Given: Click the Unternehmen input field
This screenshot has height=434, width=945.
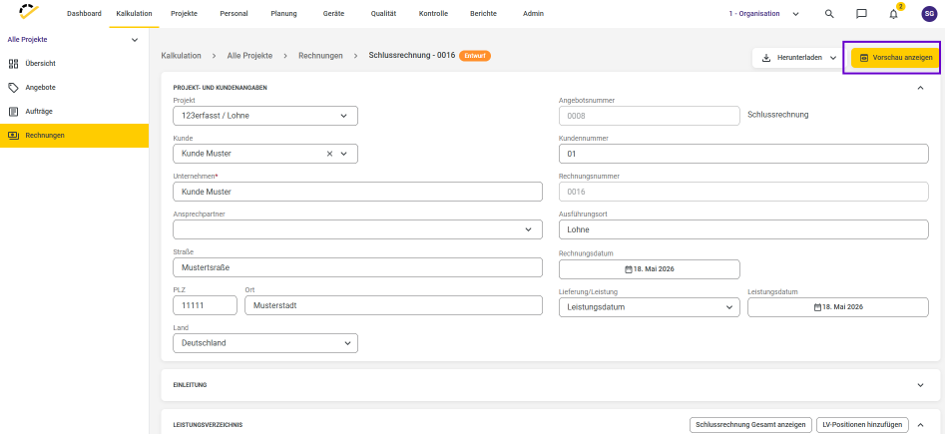Looking at the screenshot, I should point(357,192).
